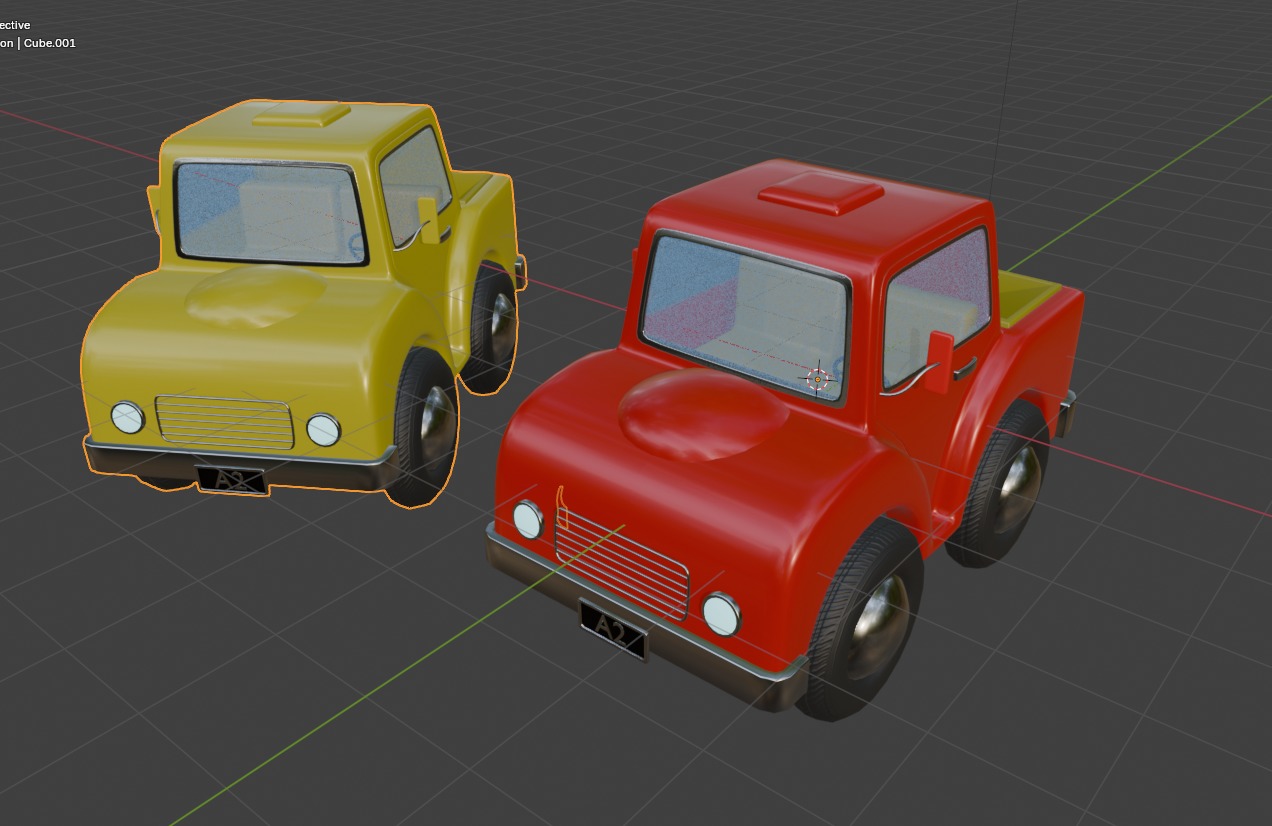Viewport: 1272px width, 826px height.
Task: Click the yellow truck's front grille
Action: point(224,423)
